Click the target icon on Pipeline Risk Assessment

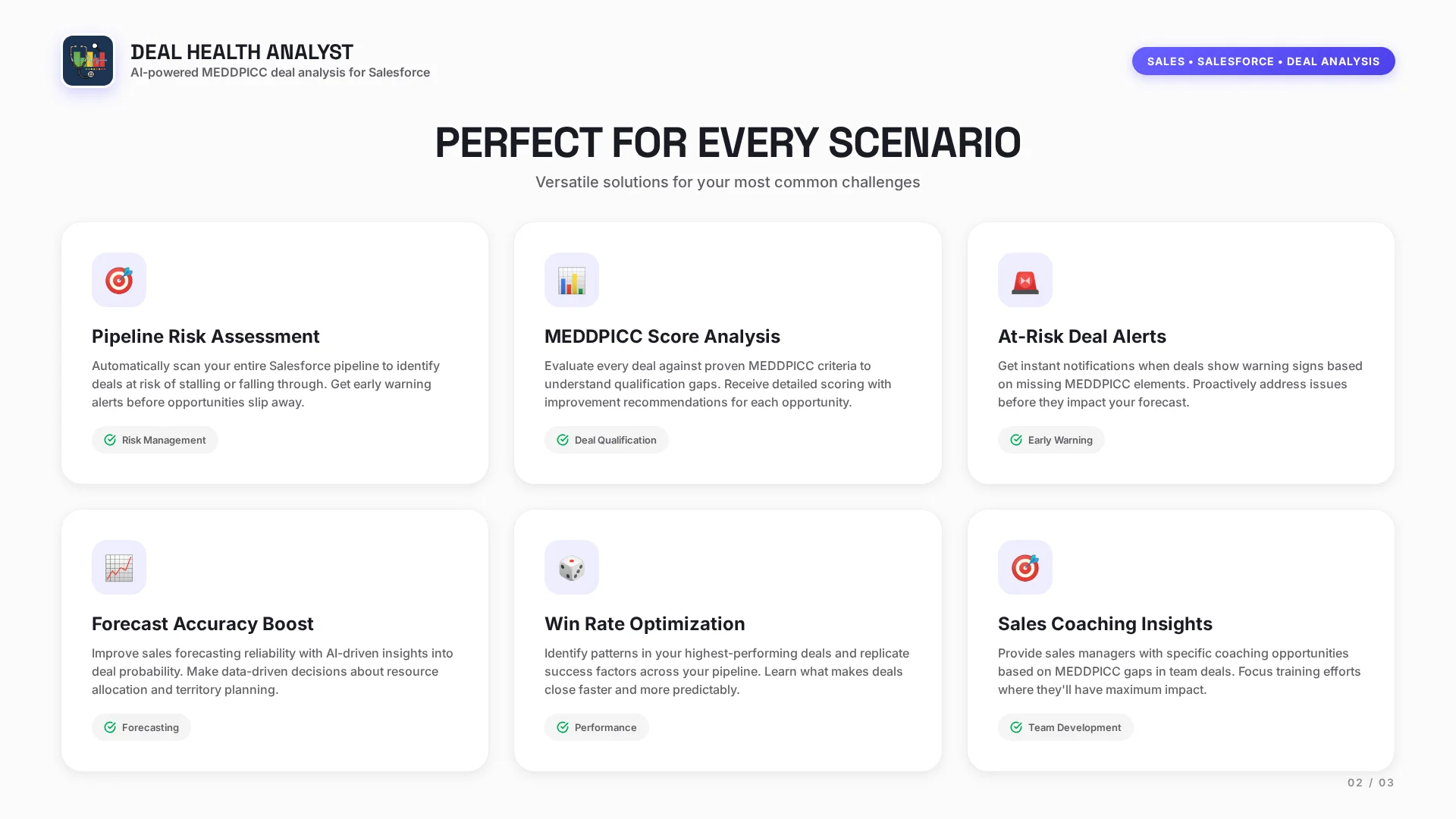(119, 280)
